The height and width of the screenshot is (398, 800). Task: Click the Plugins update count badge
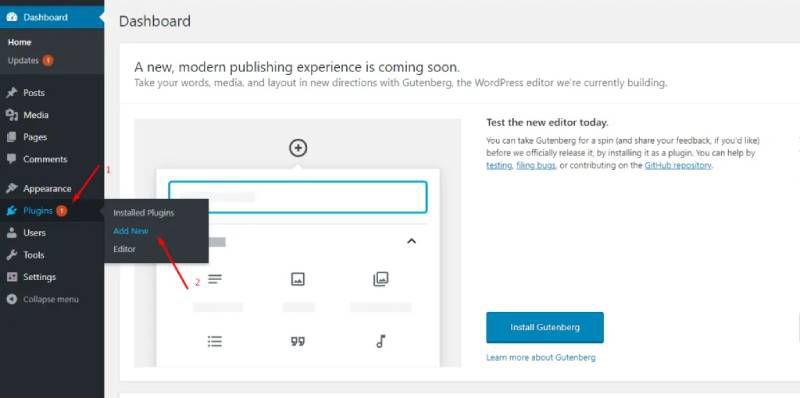[x=62, y=210]
